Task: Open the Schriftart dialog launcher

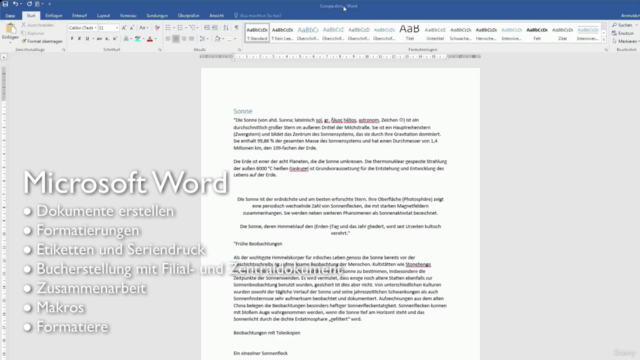Action: point(160,50)
